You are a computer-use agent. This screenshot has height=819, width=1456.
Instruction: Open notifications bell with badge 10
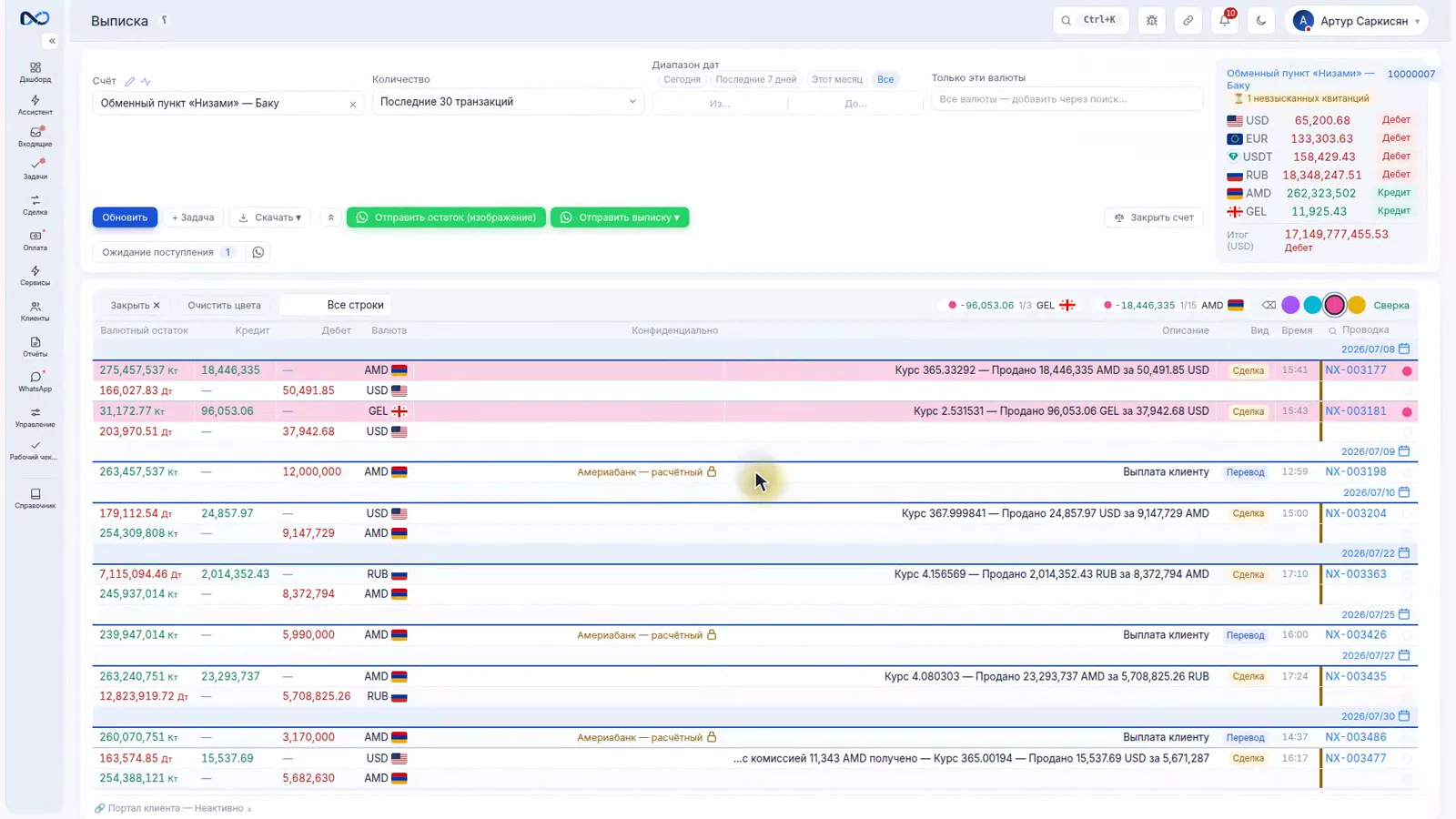pyautogui.click(x=1225, y=20)
